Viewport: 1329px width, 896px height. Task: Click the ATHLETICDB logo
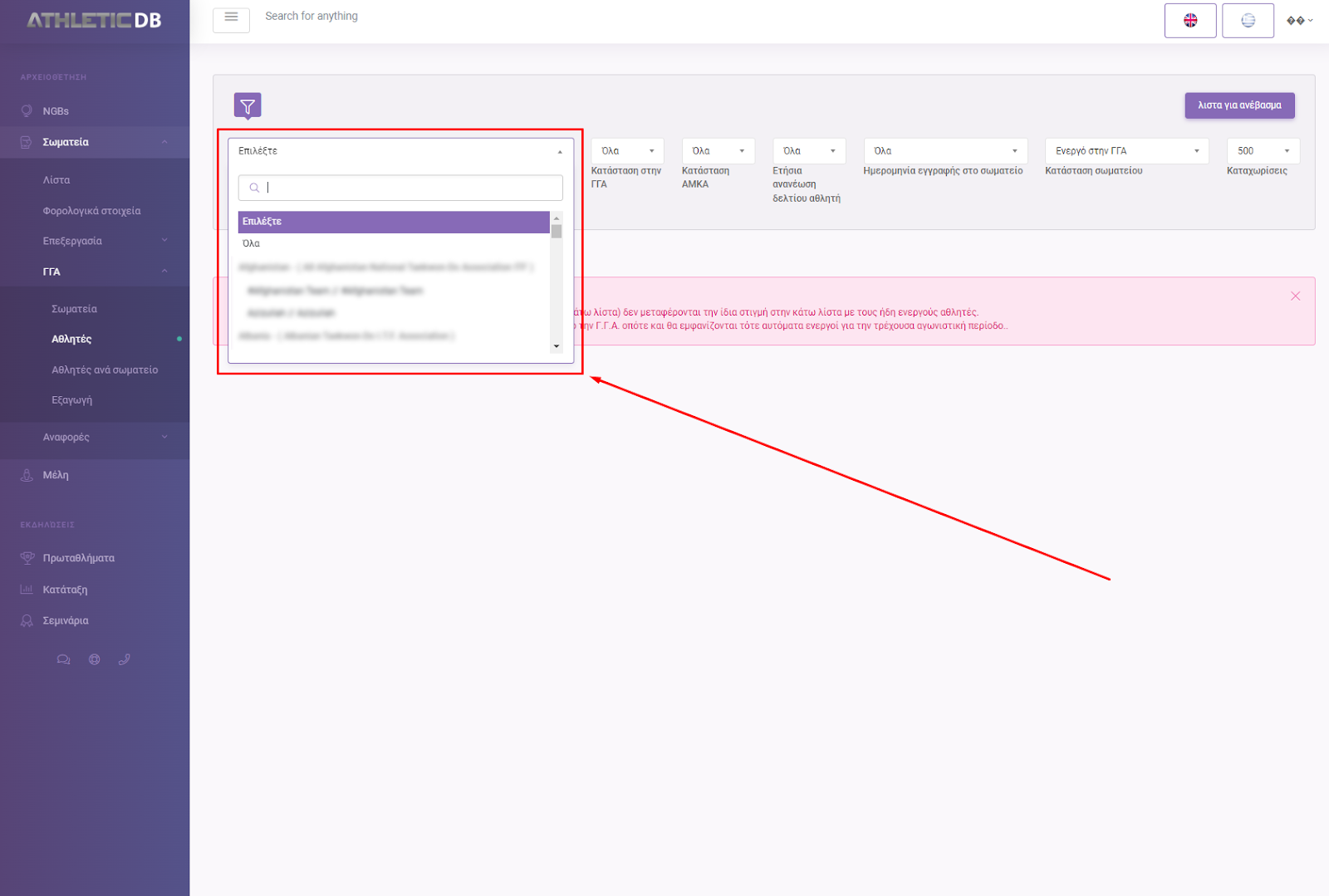[94, 20]
